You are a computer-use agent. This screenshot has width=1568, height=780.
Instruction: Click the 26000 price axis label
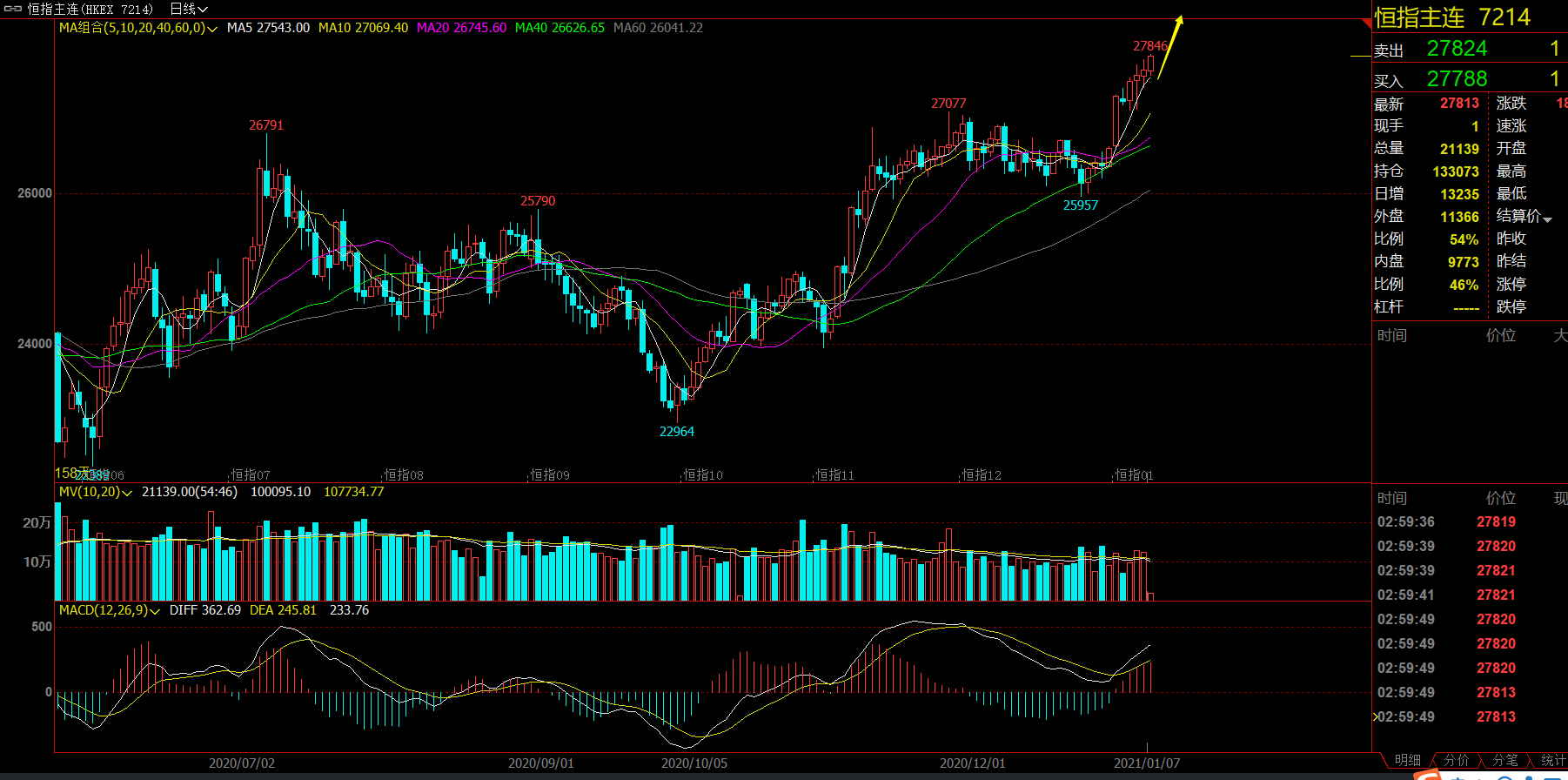click(x=35, y=193)
